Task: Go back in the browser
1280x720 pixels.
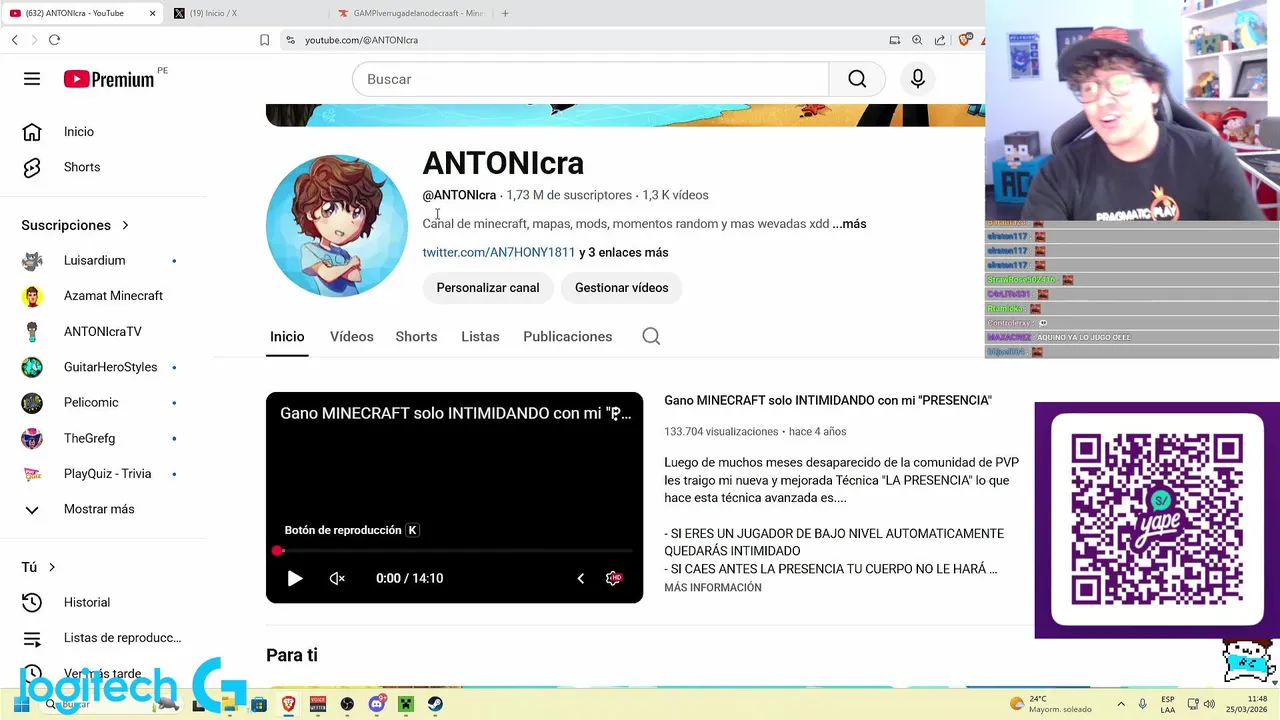Action: (14, 40)
